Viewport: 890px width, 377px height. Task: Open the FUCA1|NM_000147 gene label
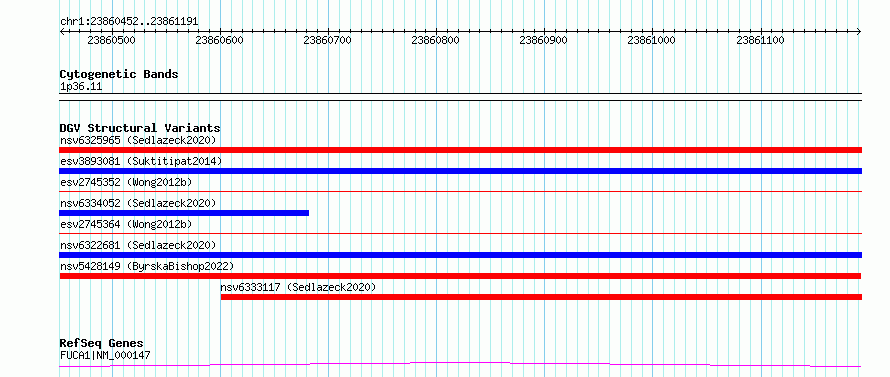point(105,356)
